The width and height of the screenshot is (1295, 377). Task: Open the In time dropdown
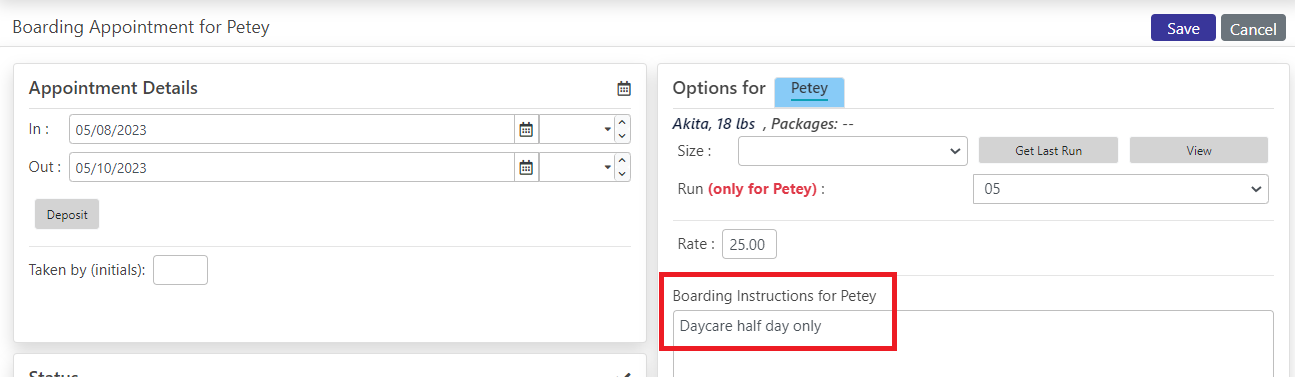[577, 130]
